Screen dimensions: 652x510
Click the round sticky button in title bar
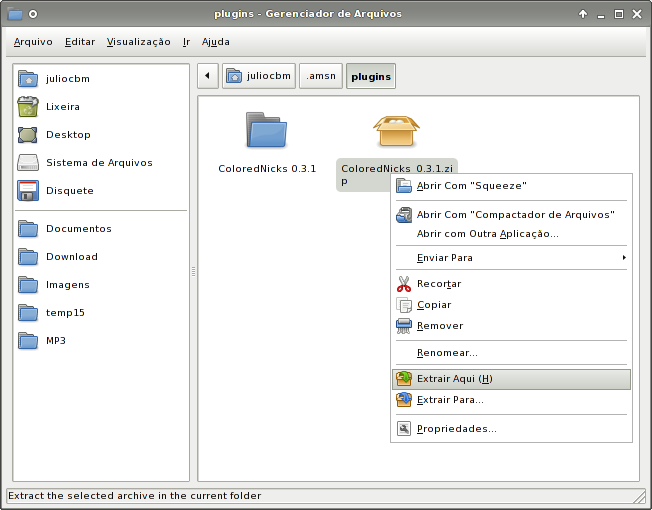click(x=33, y=14)
